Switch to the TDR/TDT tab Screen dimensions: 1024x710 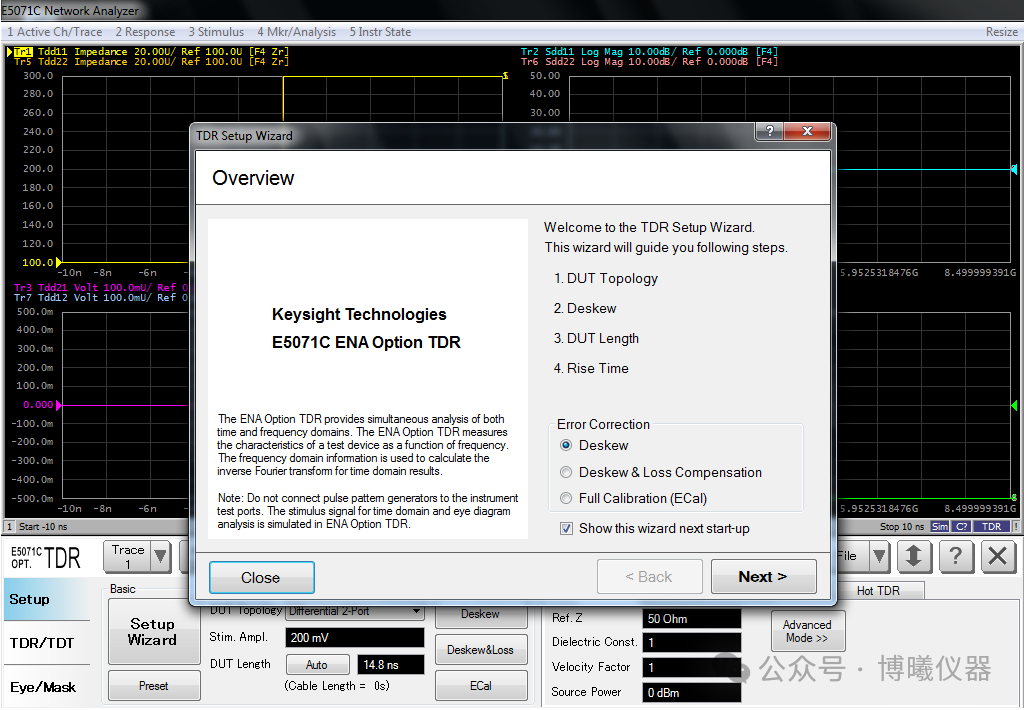[46, 643]
